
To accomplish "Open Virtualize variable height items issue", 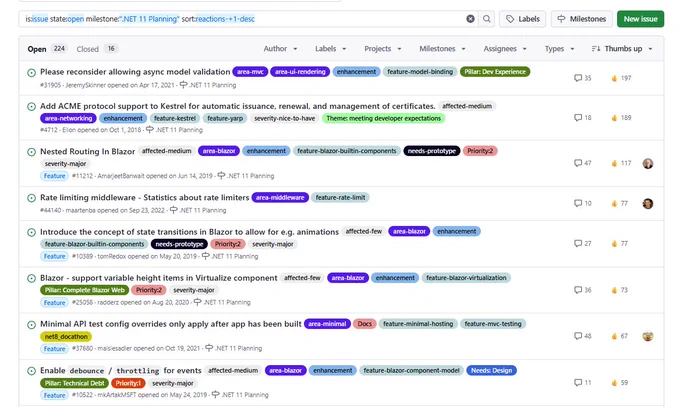I will pos(158,278).
